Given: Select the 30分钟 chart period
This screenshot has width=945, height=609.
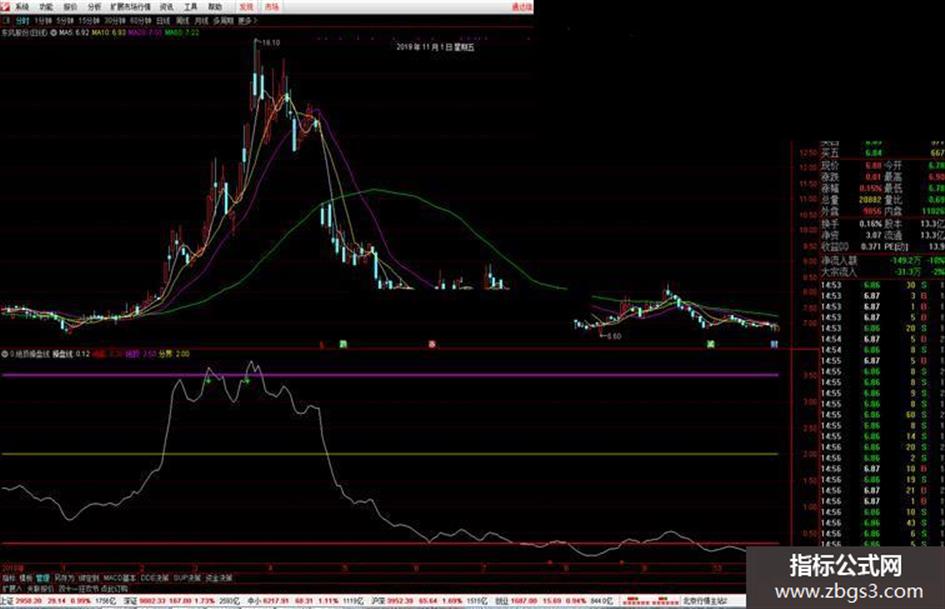Looking at the screenshot, I should click(x=115, y=21).
